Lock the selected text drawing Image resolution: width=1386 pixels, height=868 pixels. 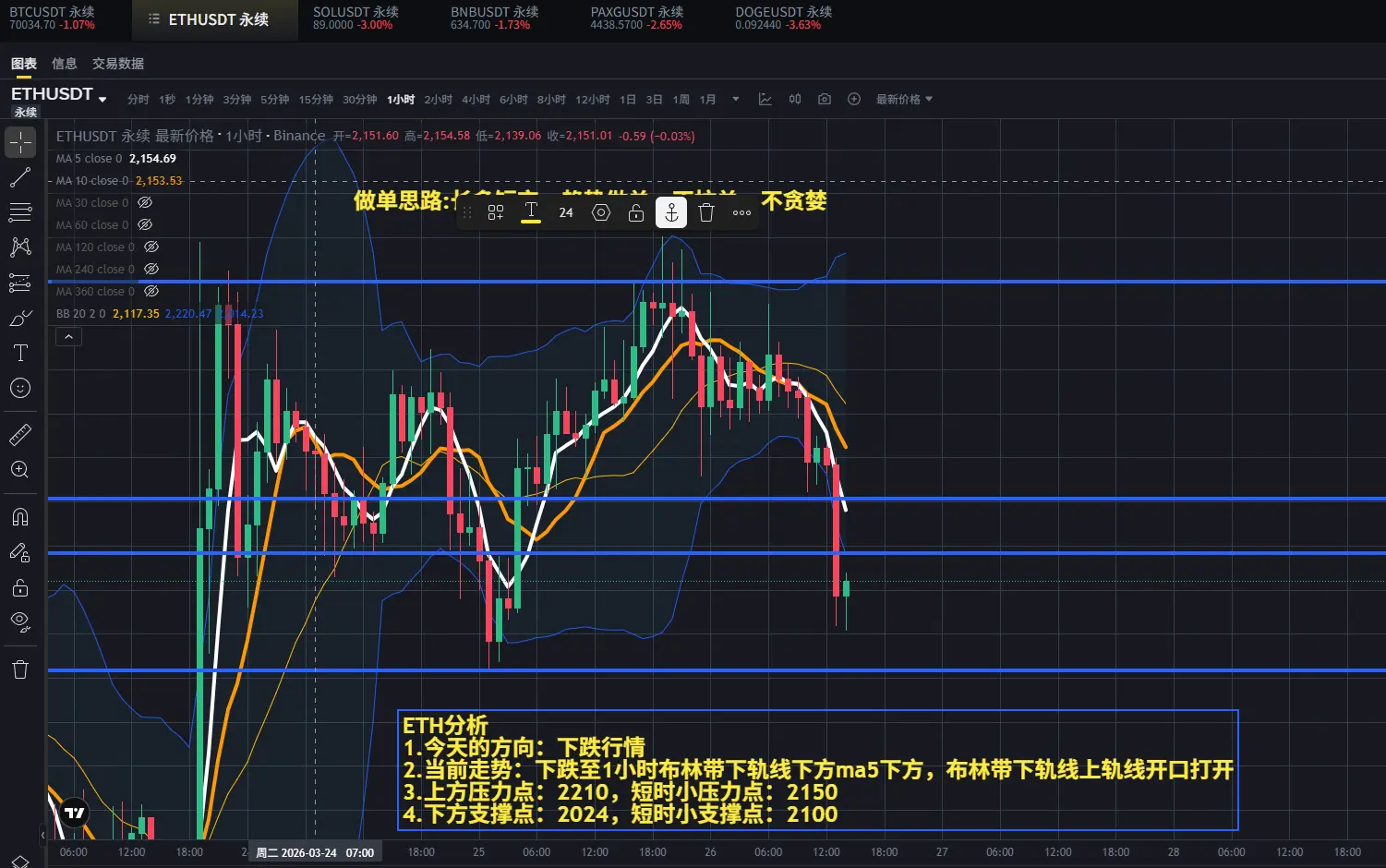636,212
